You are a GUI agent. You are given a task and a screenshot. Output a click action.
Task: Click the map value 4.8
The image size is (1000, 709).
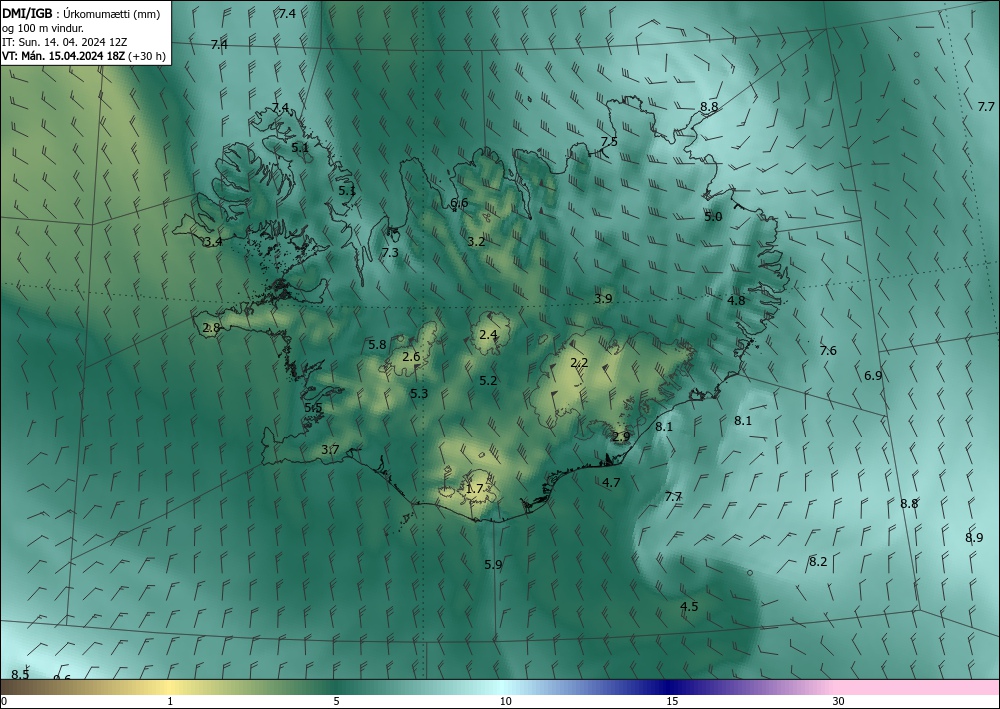coord(736,300)
